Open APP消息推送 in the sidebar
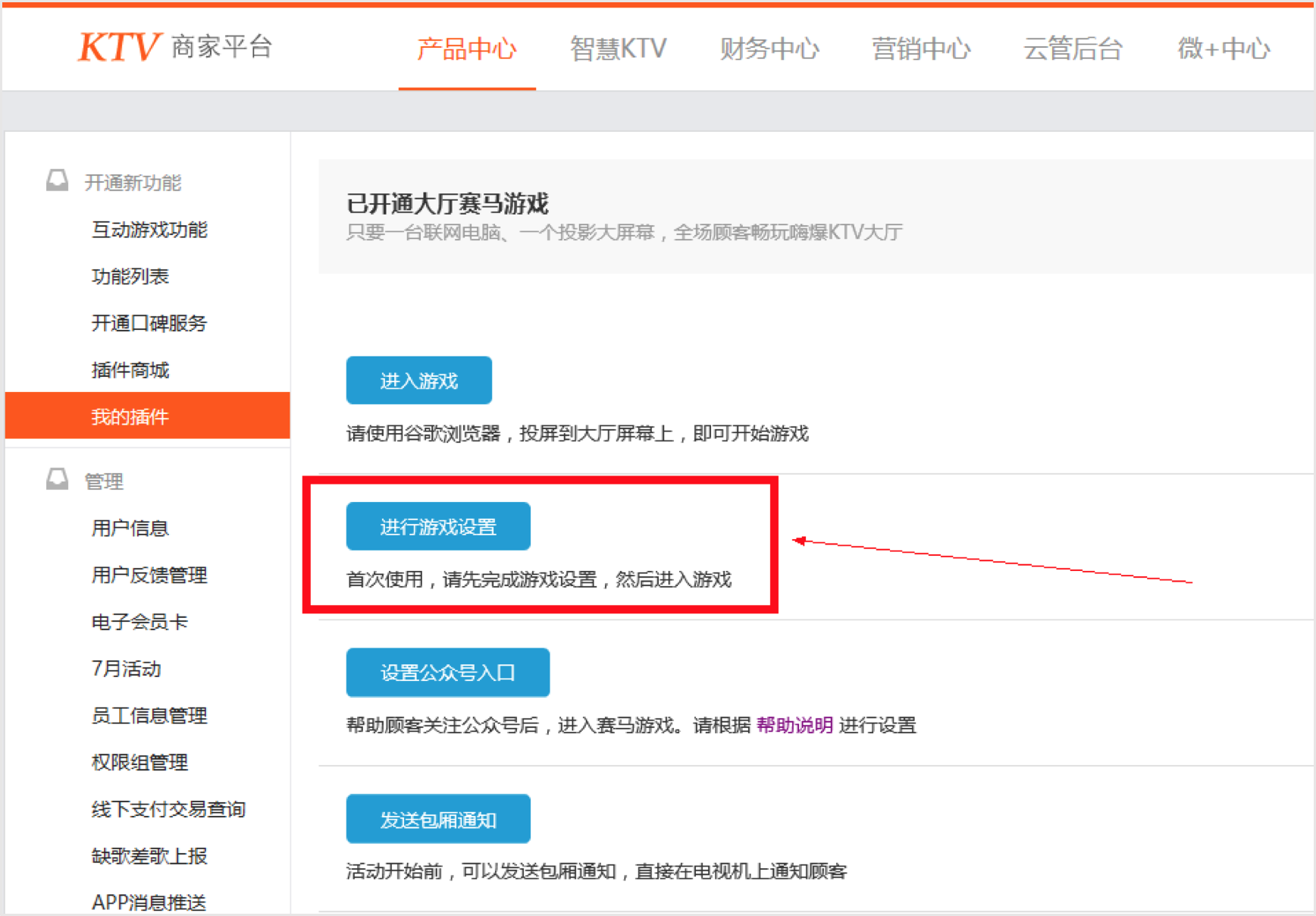This screenshot has width=1316, height=916. coord(149,902)
